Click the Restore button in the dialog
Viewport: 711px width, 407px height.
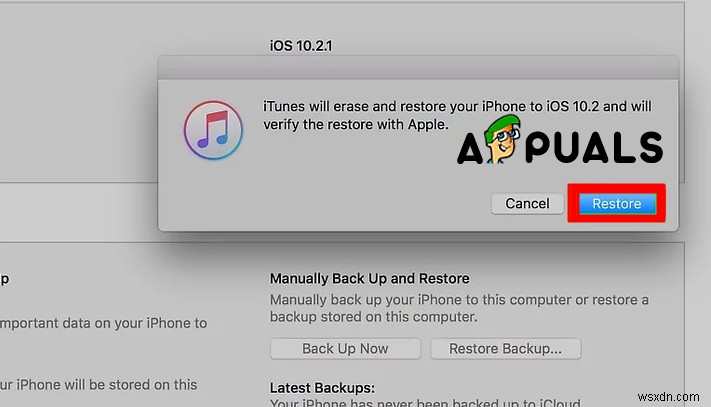tap(616, 203)
